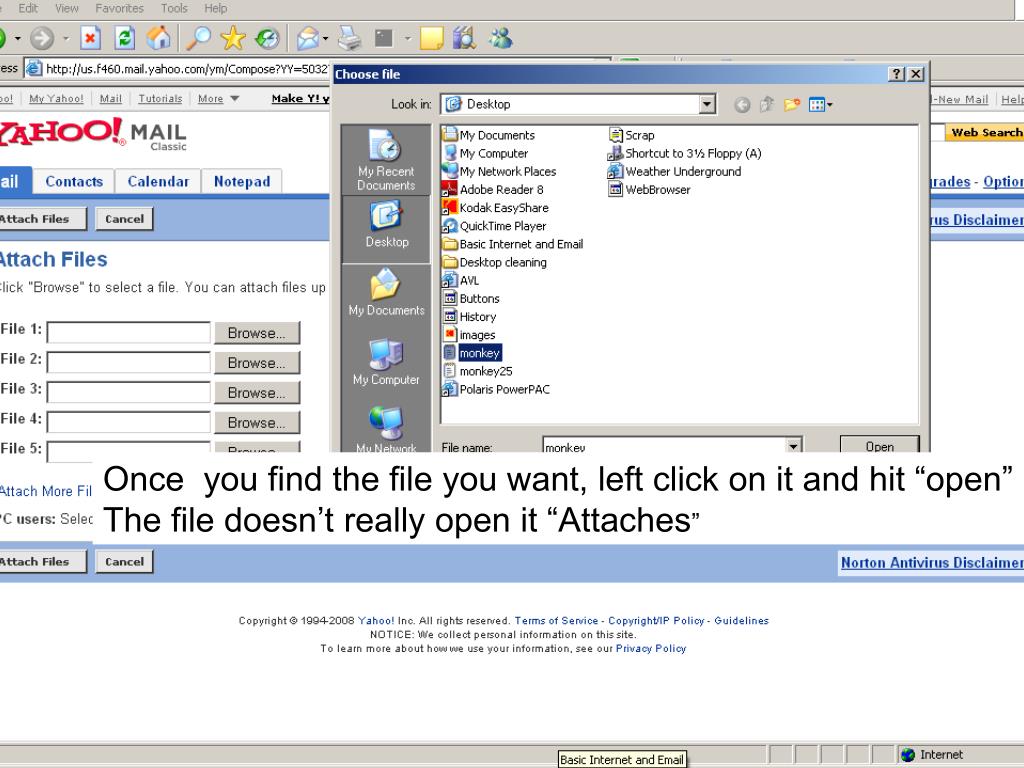Select the Basic Internet and Email folder

click(513, 244)
